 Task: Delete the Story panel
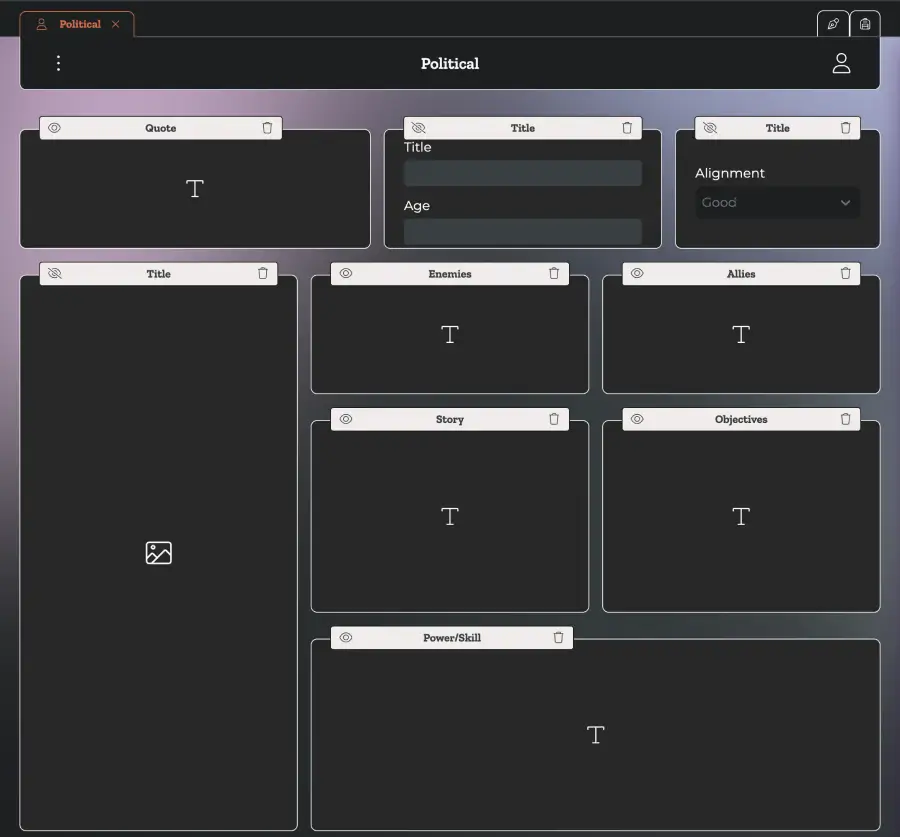pos(554,419)
